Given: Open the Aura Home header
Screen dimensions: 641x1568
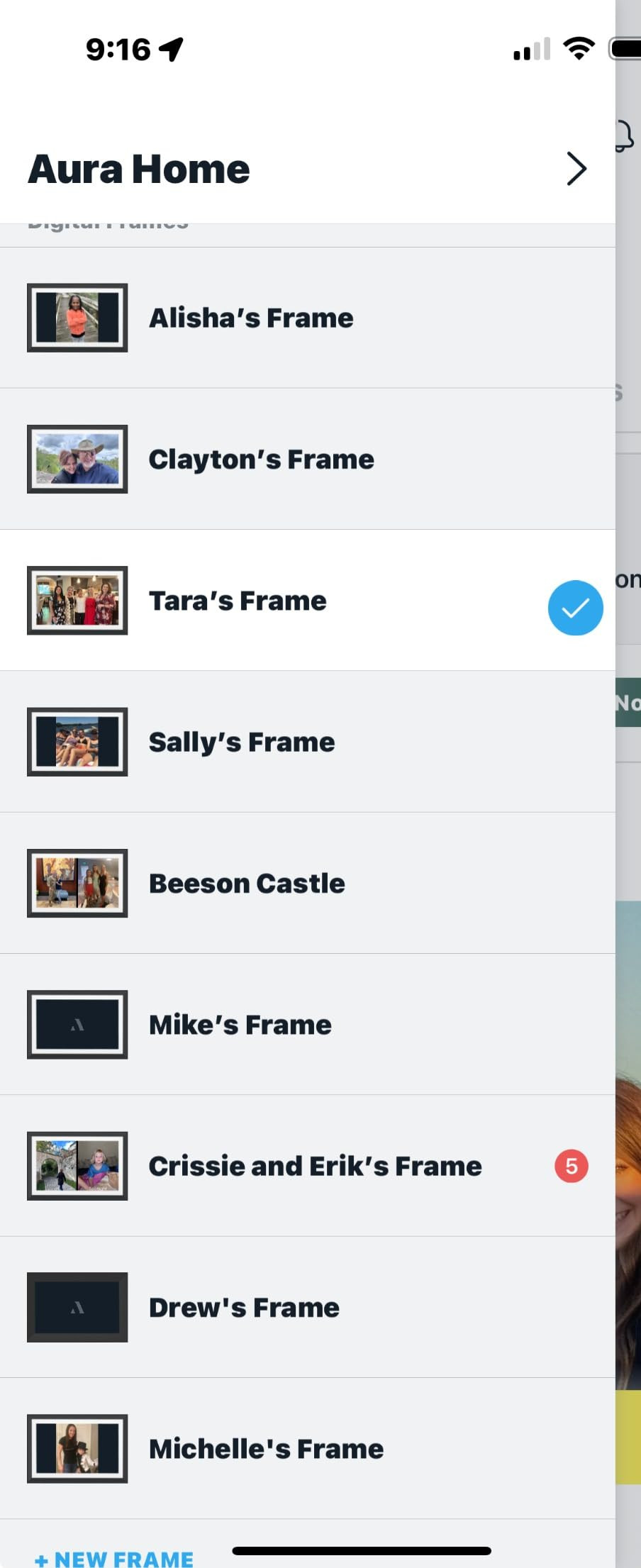Looking at the screenshot, I should (139, 169).
